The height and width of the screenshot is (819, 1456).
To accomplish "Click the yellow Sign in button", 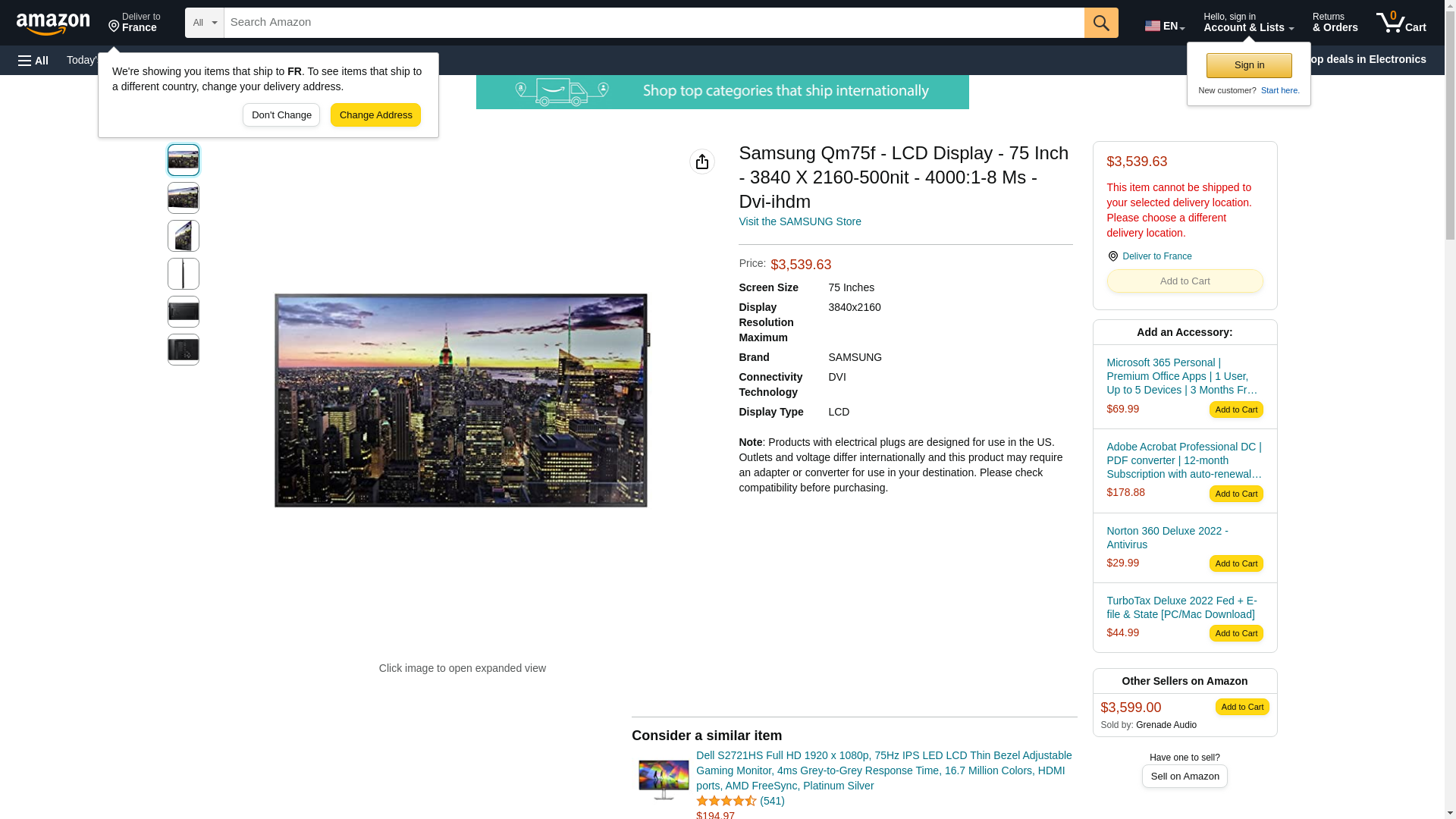I will [1248, 65].
